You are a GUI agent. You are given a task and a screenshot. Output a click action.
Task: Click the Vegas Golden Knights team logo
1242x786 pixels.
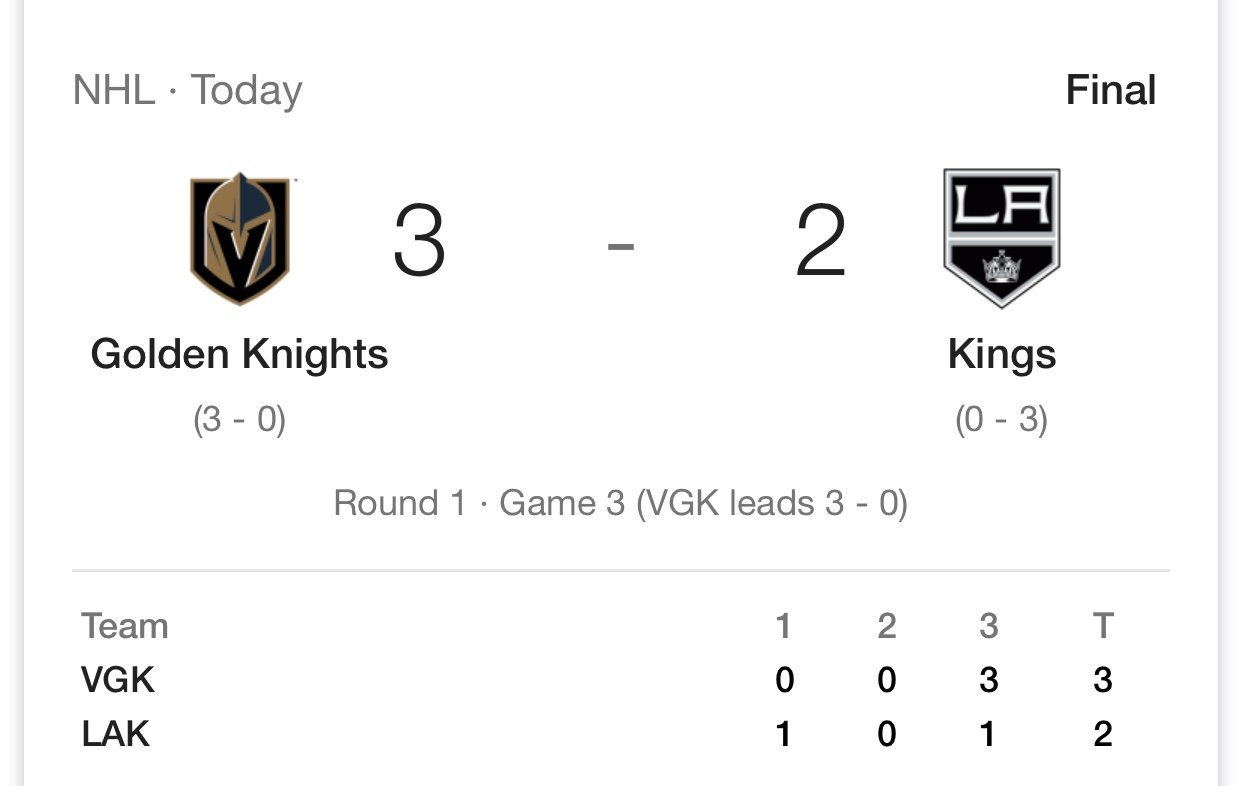click(240, 239)
